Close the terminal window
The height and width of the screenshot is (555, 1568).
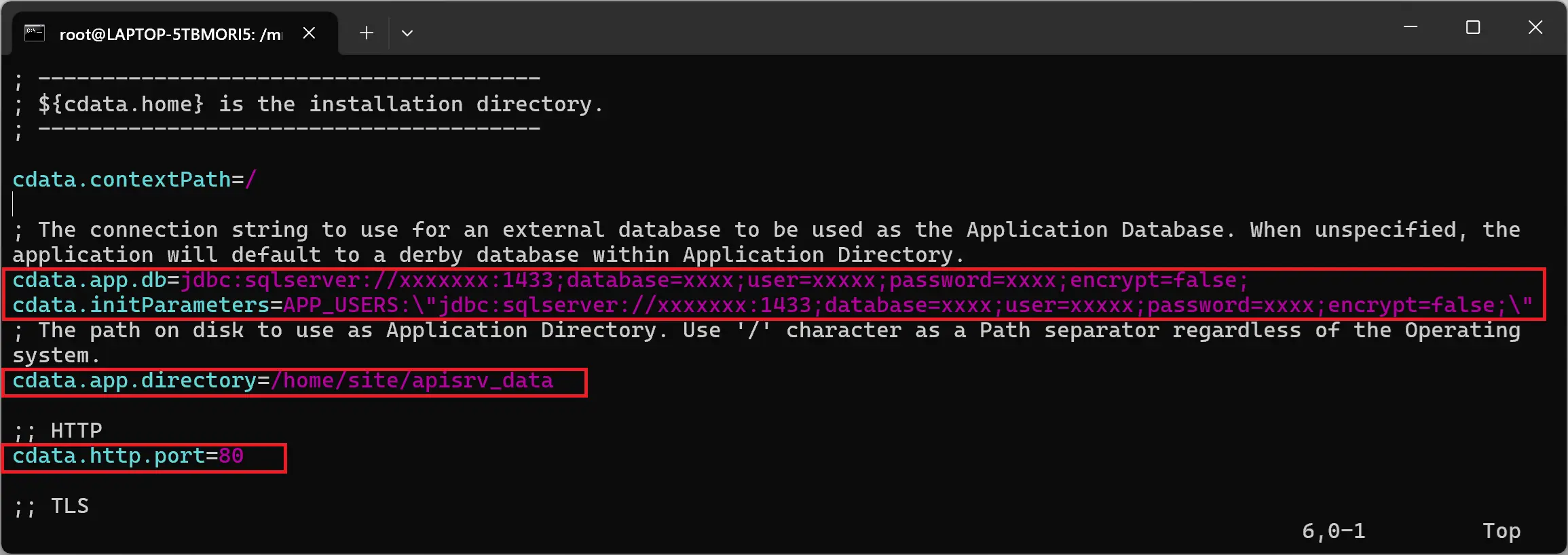[x=1535, y=28]
